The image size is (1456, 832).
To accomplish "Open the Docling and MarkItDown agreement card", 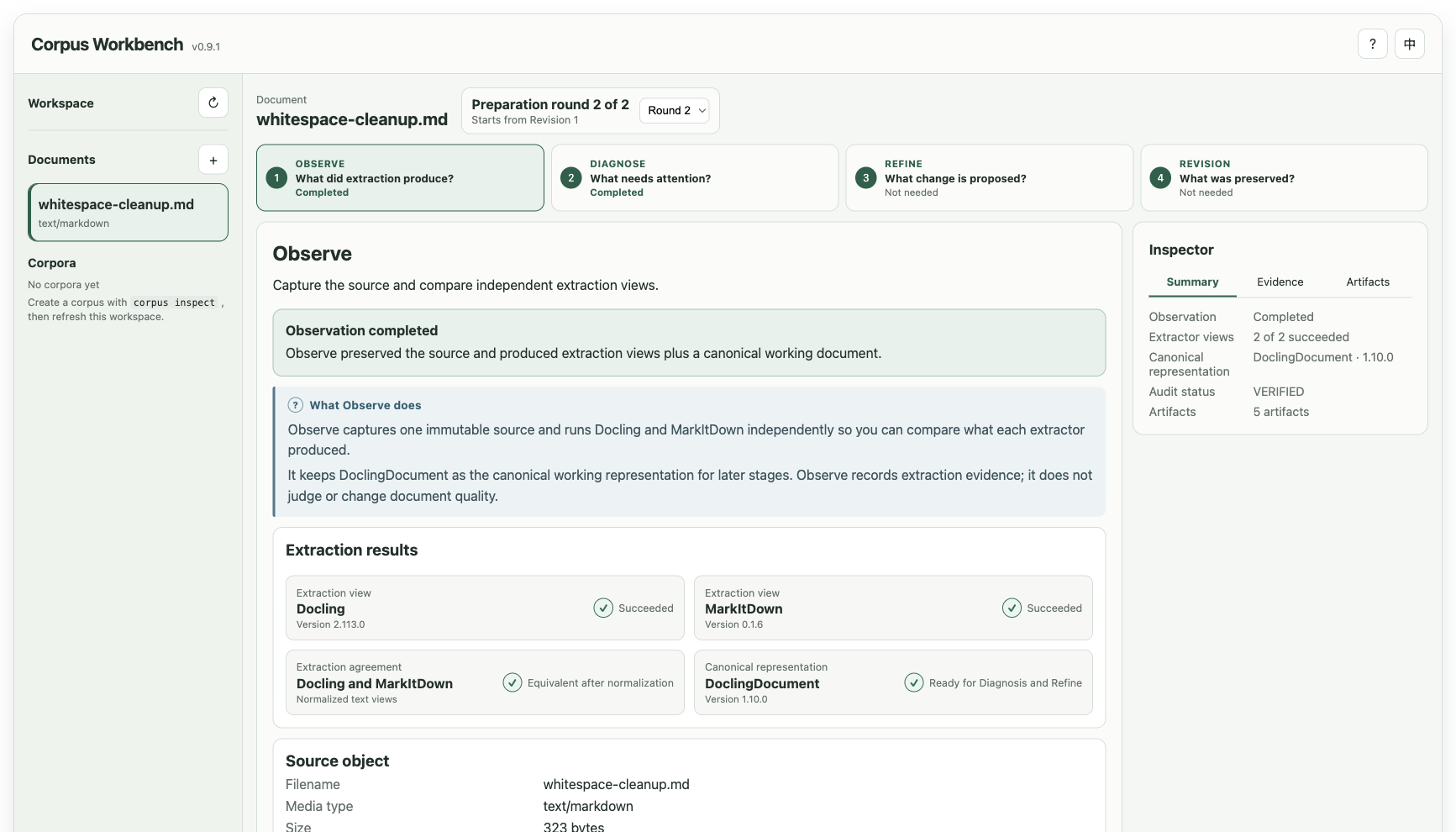I will pos(485,682).
